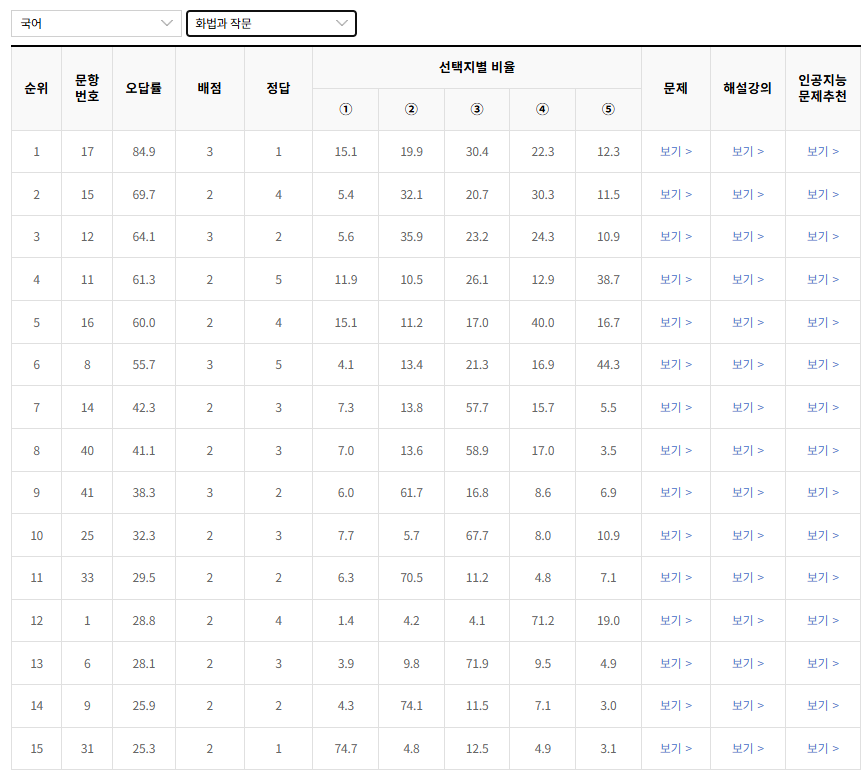
Task: View AI recommendation for bottom-row question 31
Action: tap(823, 748)
